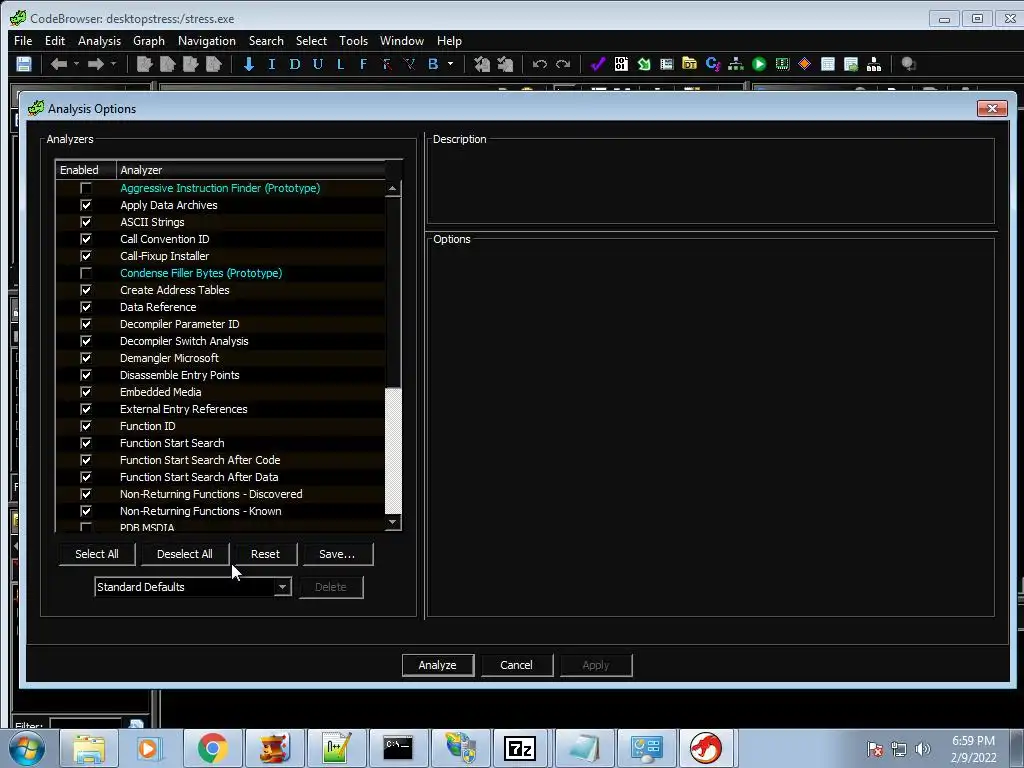
Task: Select the Decompiler Switch Analysis row
Action: 220,341
